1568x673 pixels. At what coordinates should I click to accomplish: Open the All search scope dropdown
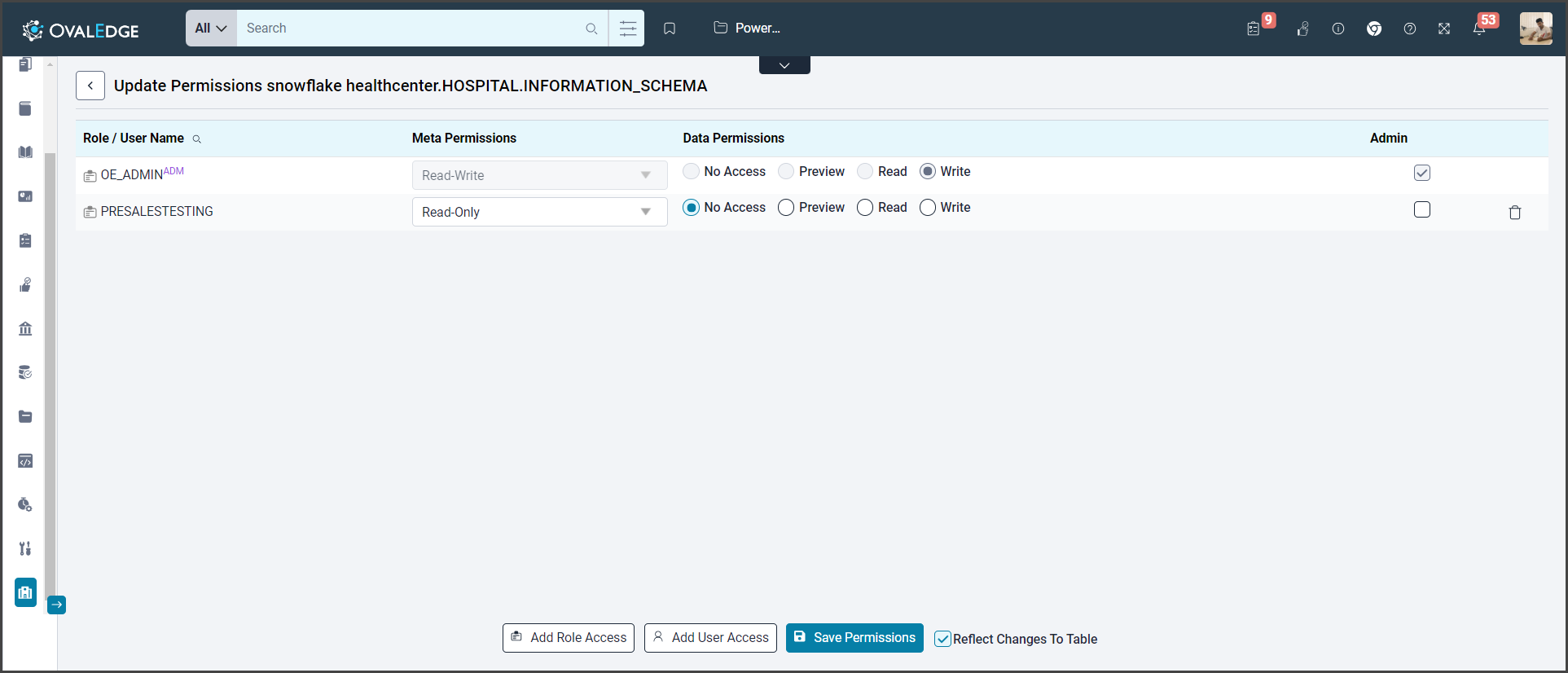tap(211, 29)
